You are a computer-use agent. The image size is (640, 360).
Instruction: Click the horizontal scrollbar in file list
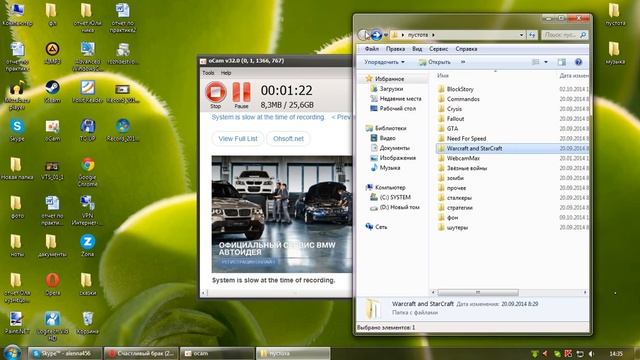click(x=478, y=292)
